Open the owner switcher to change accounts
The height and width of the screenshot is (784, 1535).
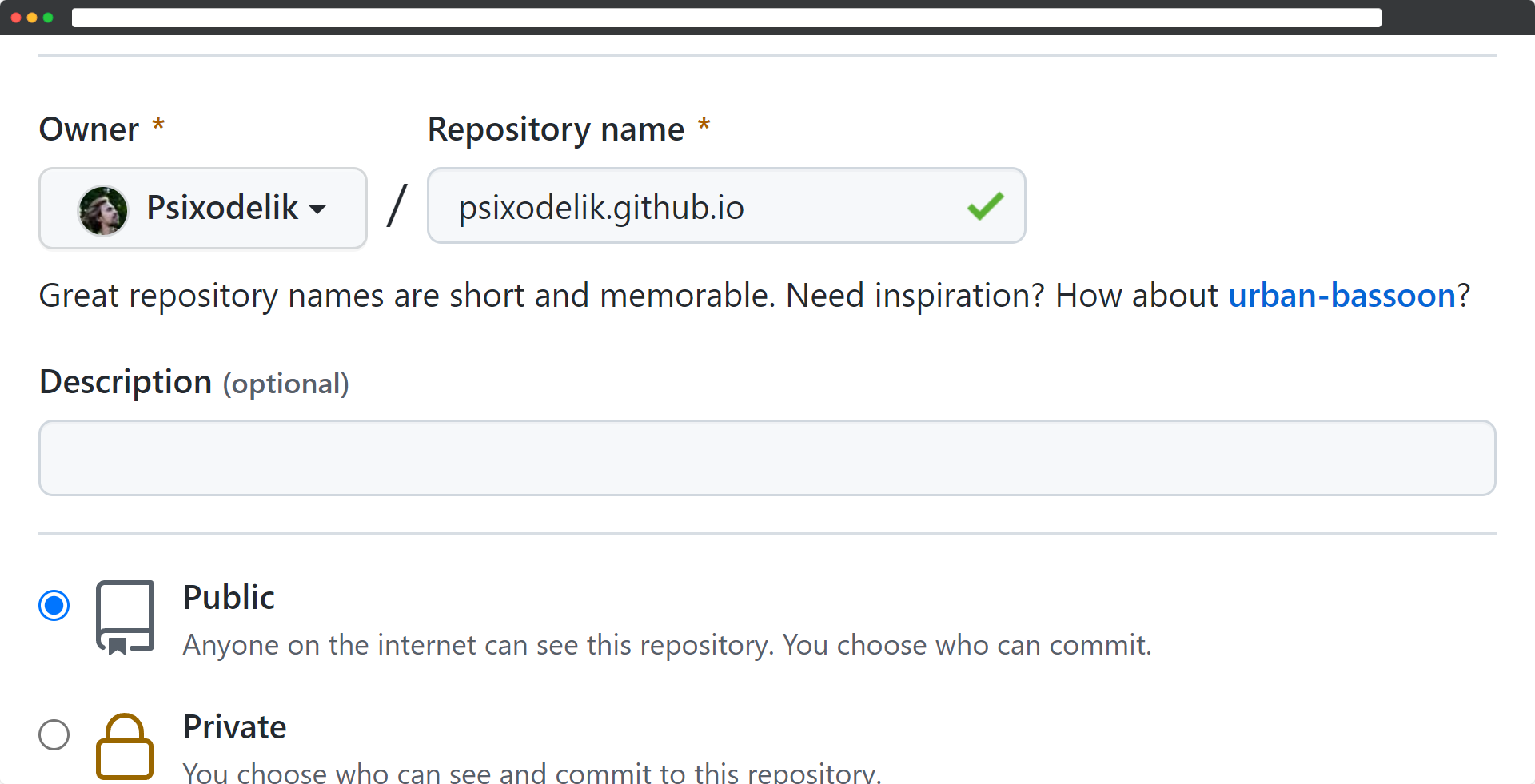(x=201, y=209)
